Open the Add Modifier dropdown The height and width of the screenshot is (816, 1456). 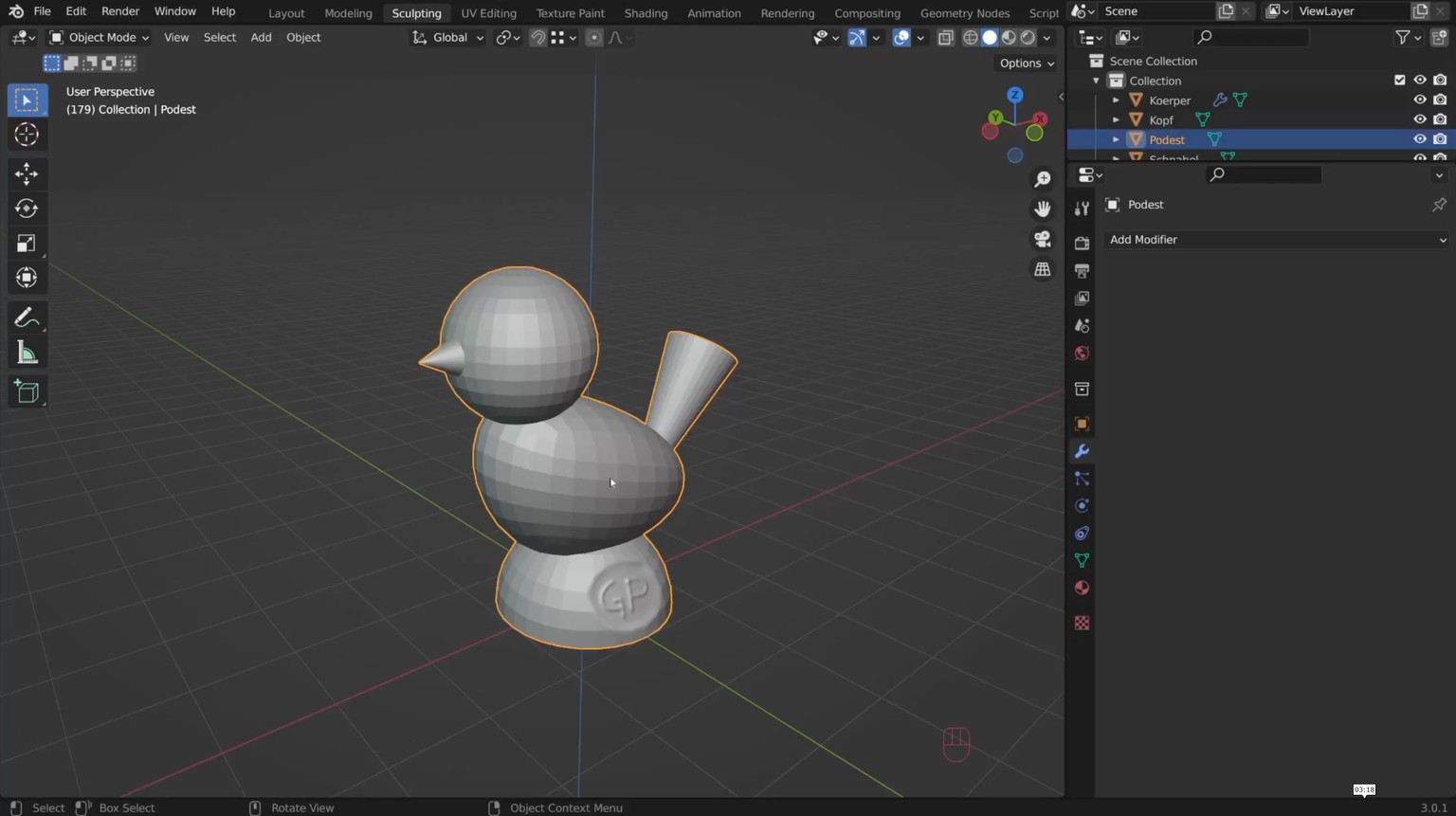(1278, 240)
